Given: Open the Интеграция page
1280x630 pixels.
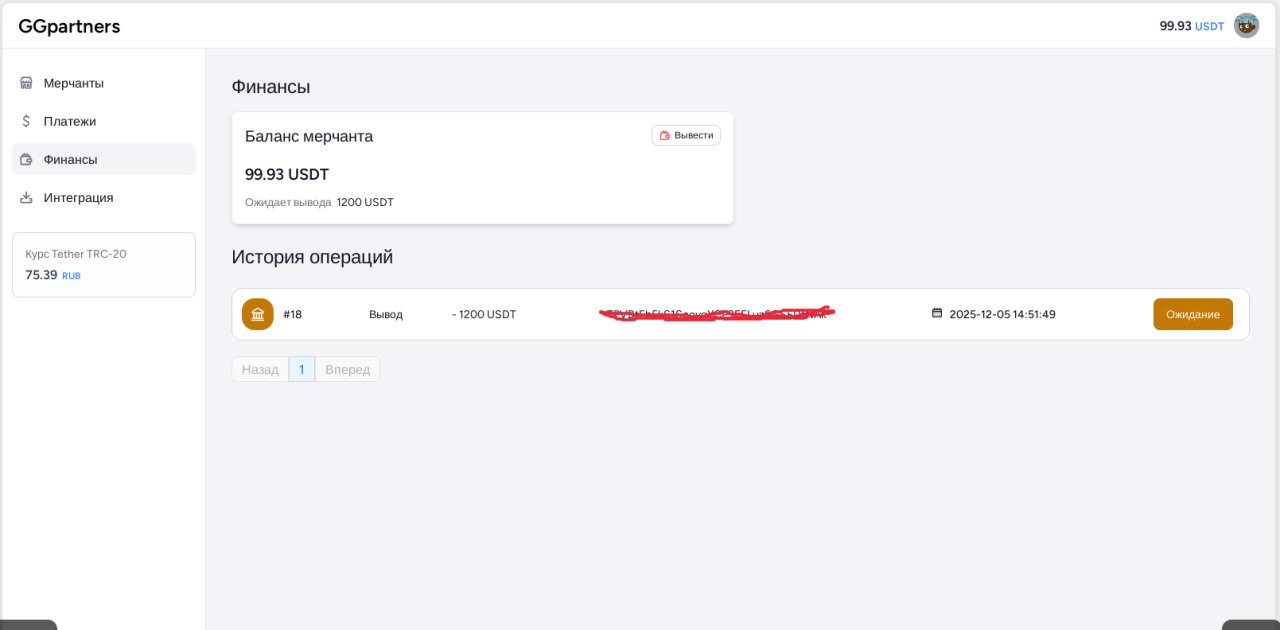Looking at the screenshot, I should point(78,197).
